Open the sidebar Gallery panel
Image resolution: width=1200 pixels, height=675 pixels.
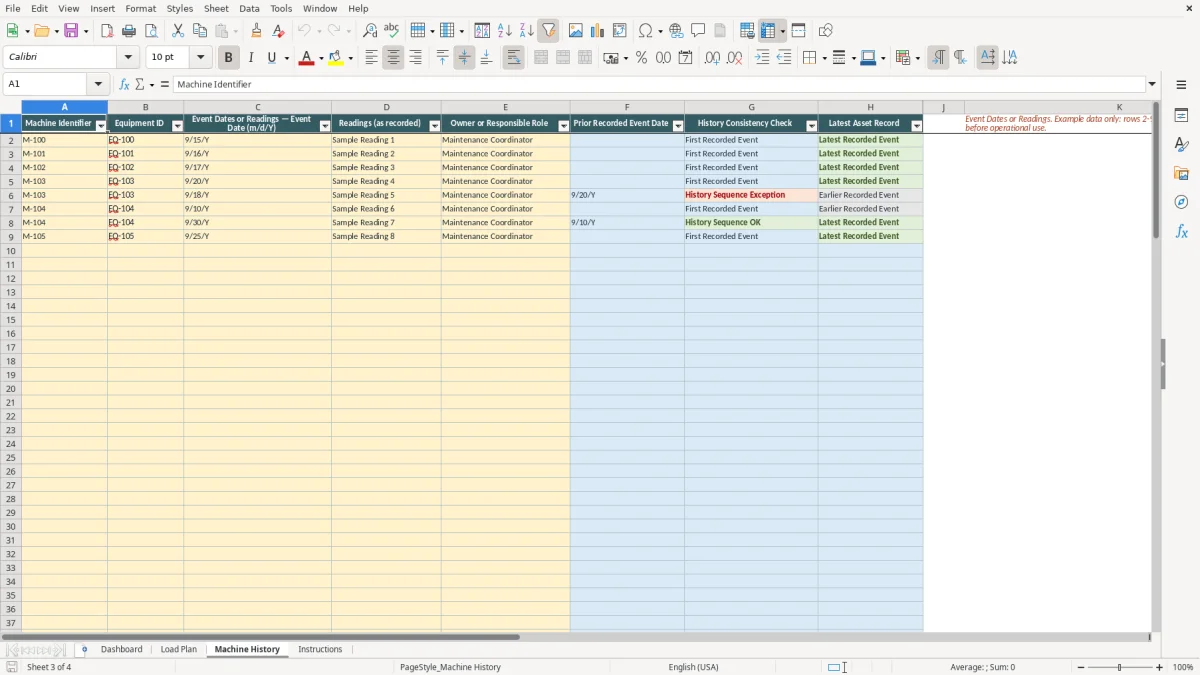click(1181, 173)
